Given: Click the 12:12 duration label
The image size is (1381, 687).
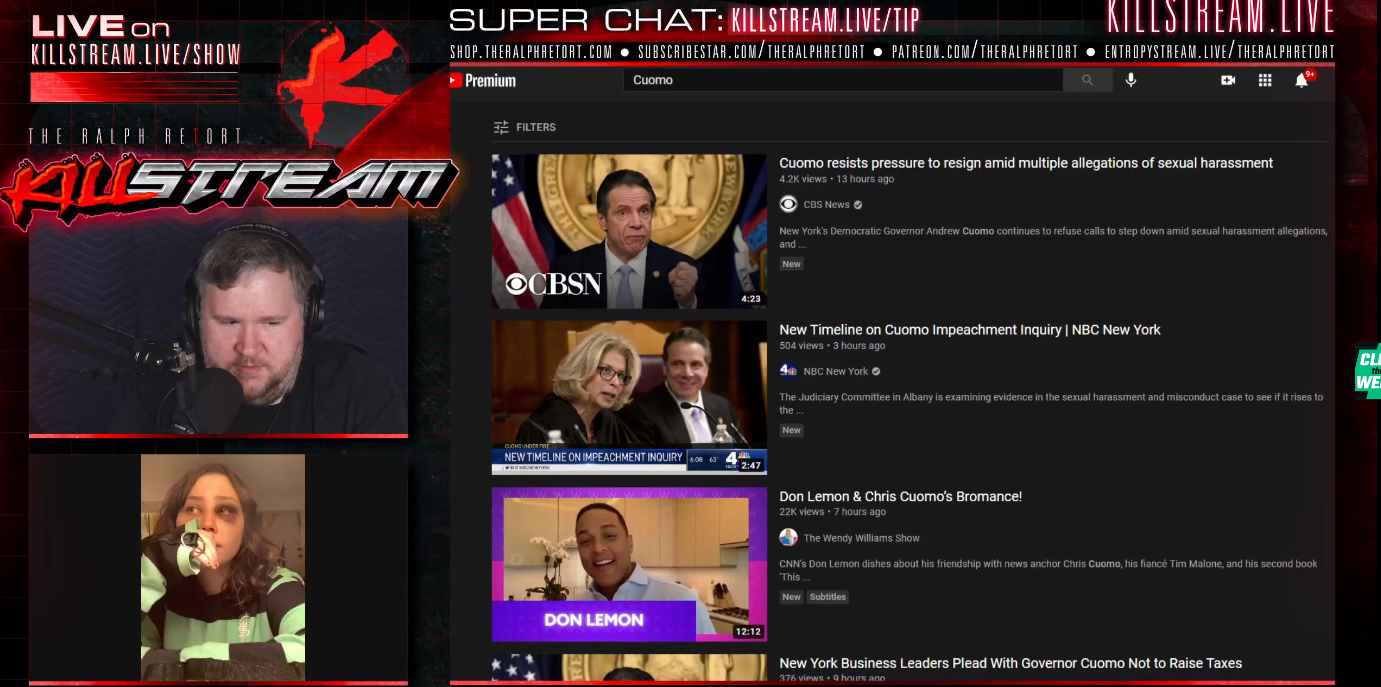Looking at the screenshot, I should pos(748,632).
